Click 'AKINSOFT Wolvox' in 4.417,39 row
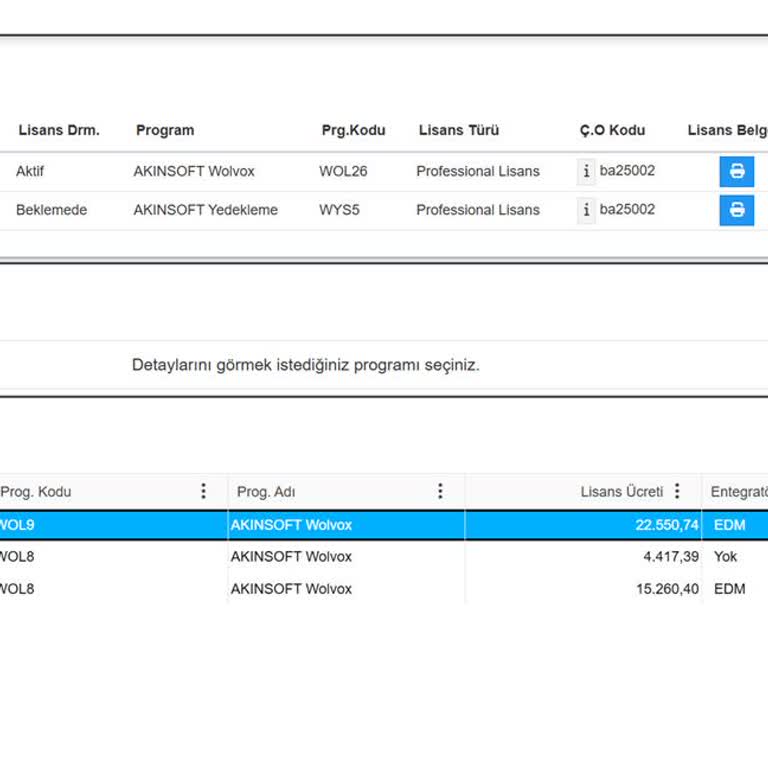768x768 pixels. (x=291, y=556)
